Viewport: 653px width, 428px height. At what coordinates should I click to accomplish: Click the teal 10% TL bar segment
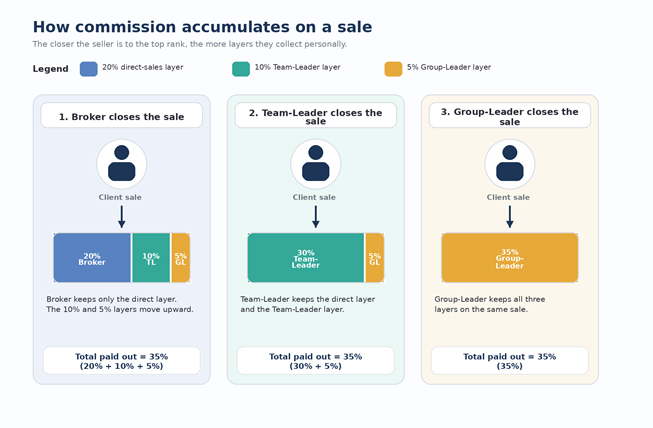click(151, 258)
